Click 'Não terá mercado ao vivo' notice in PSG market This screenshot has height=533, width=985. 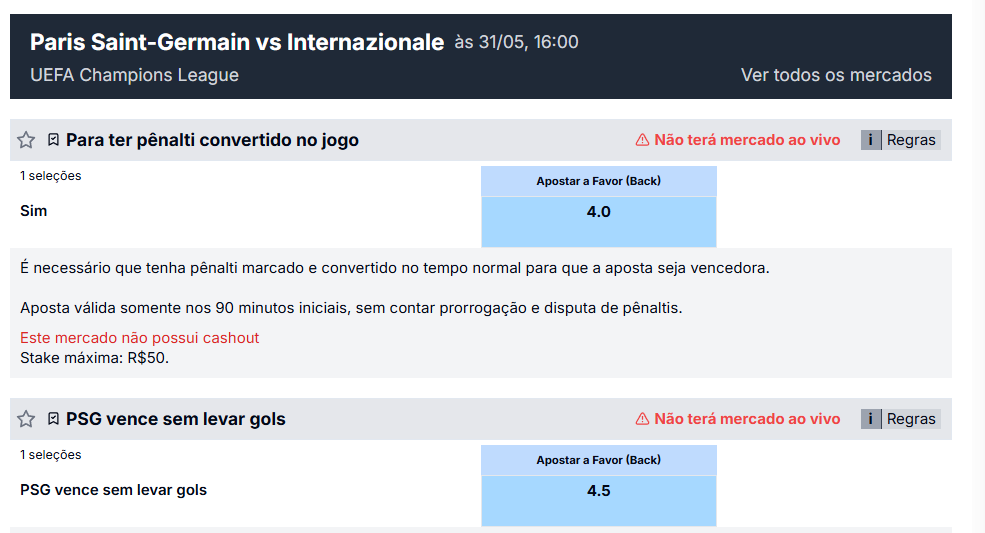(x=747, y=419)
